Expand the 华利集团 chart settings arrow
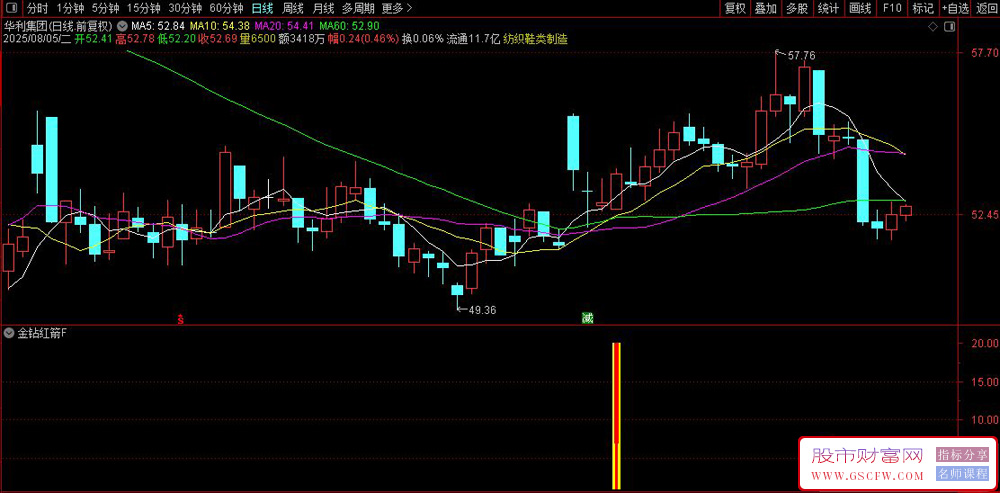Viewport: 1000px width, 493px height. tap(121, 27)
